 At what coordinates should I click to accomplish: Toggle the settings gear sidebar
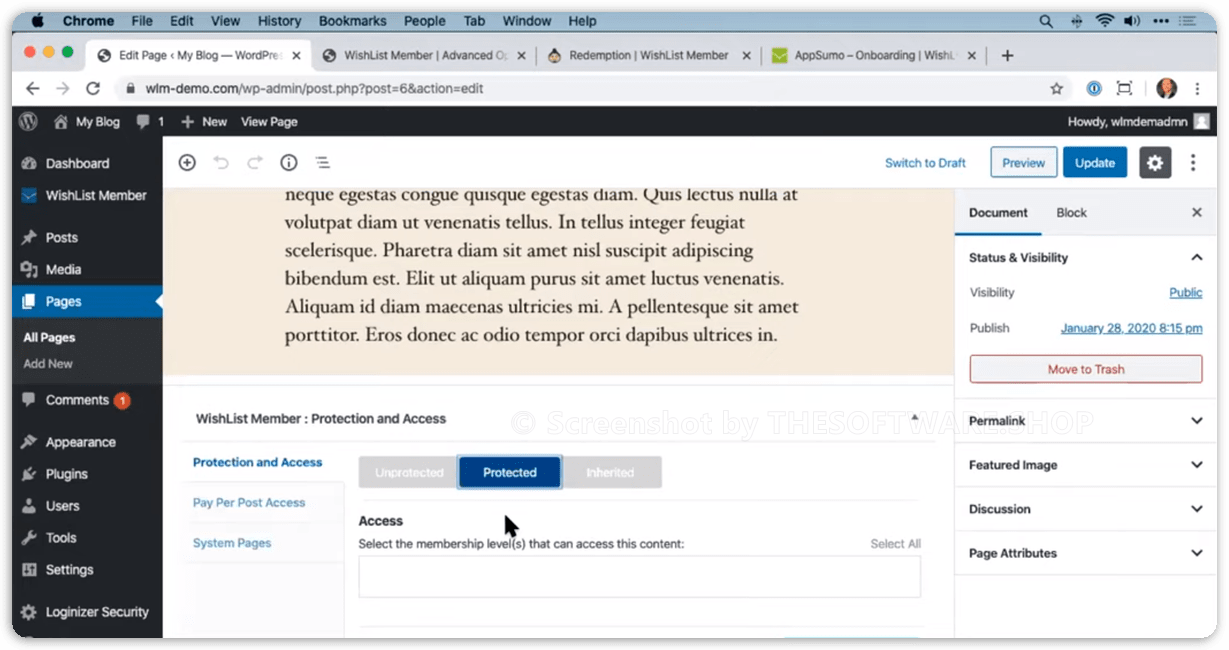point(1155,163)
